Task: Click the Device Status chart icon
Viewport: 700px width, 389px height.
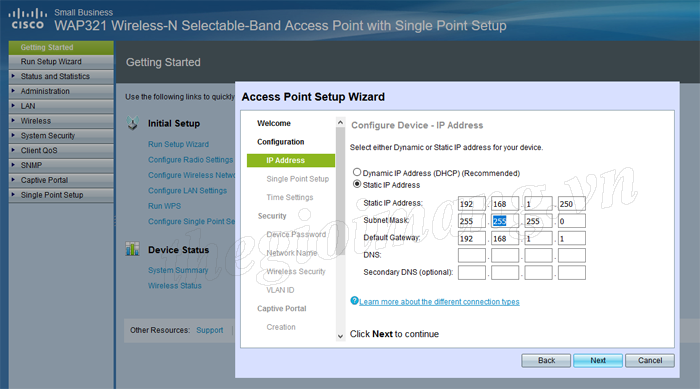Action: point(133,249)
